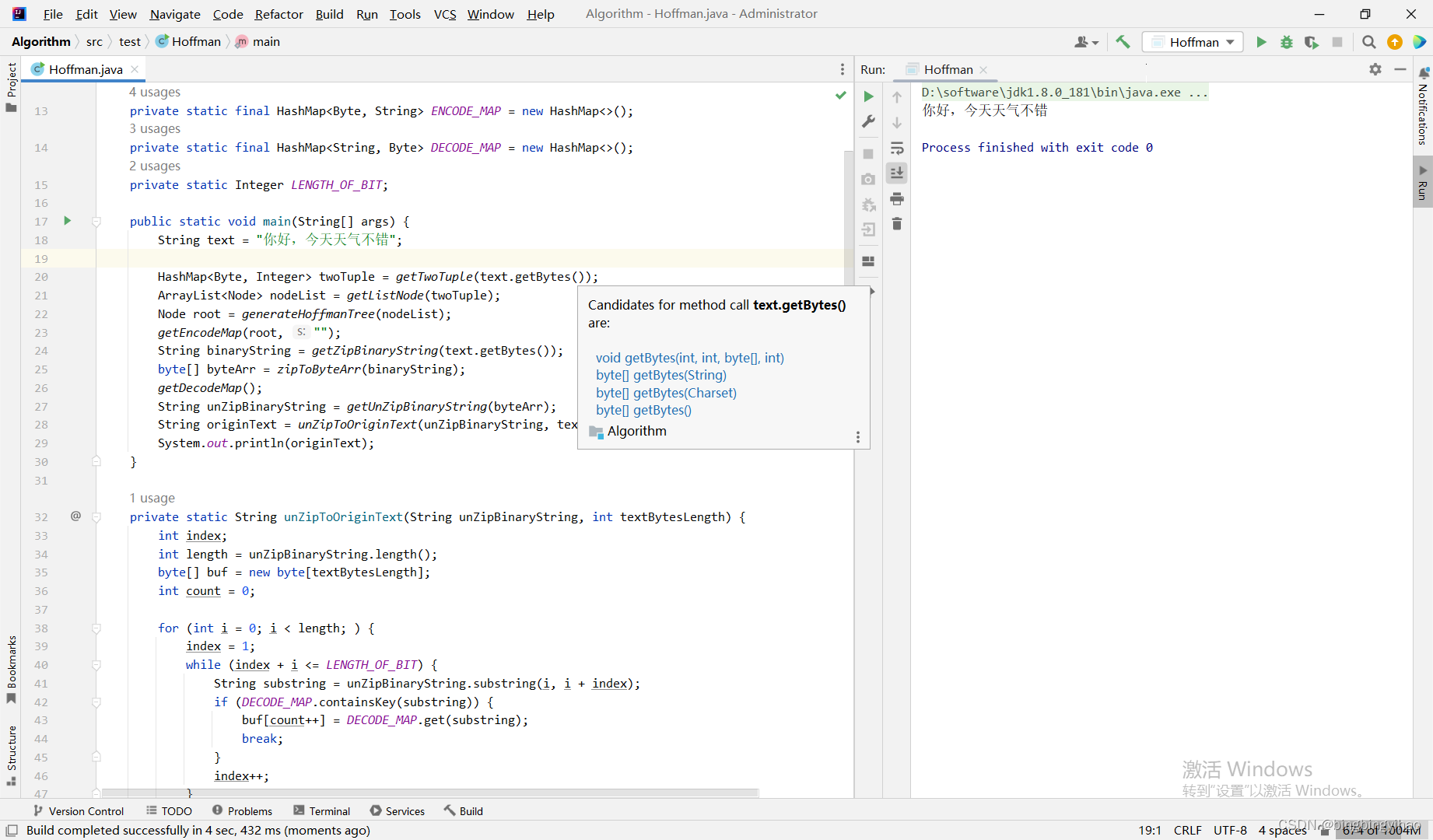The image size is (1433, 840).
Task: Open user account icon in toolbar
Action: click(1086, 42)
